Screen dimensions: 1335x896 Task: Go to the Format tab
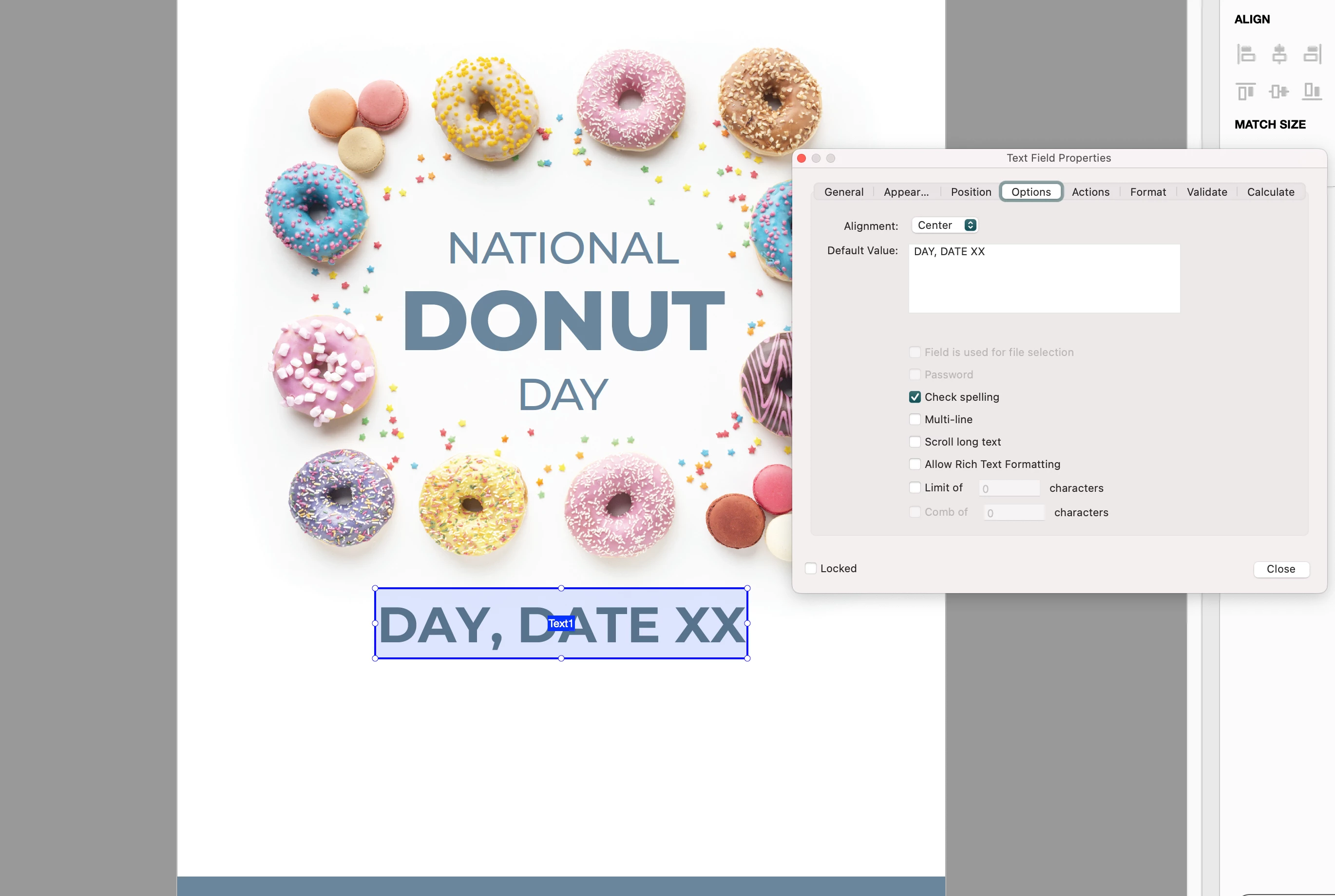(x=1147, y=192)
